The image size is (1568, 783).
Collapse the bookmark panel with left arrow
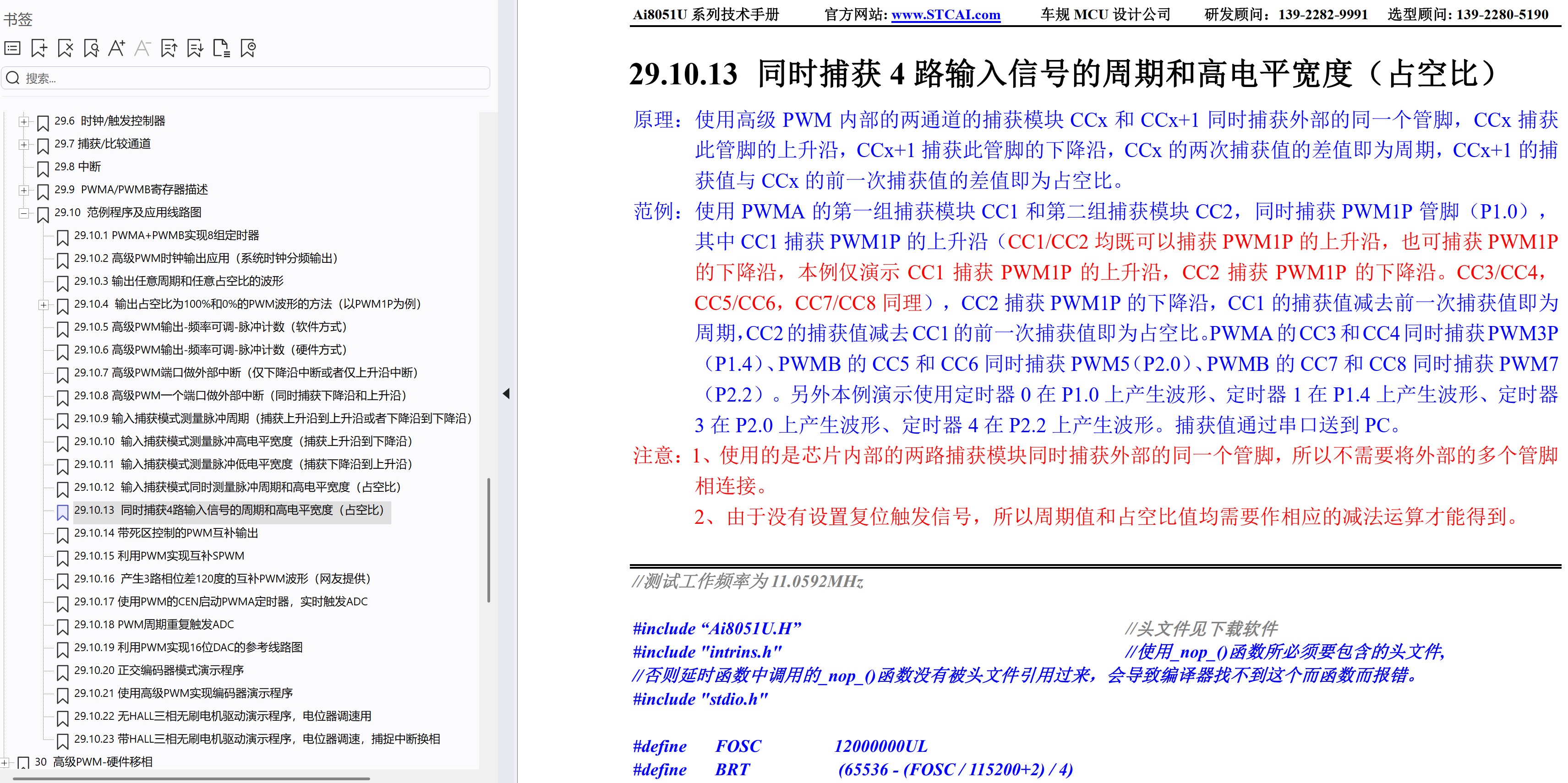506,394
